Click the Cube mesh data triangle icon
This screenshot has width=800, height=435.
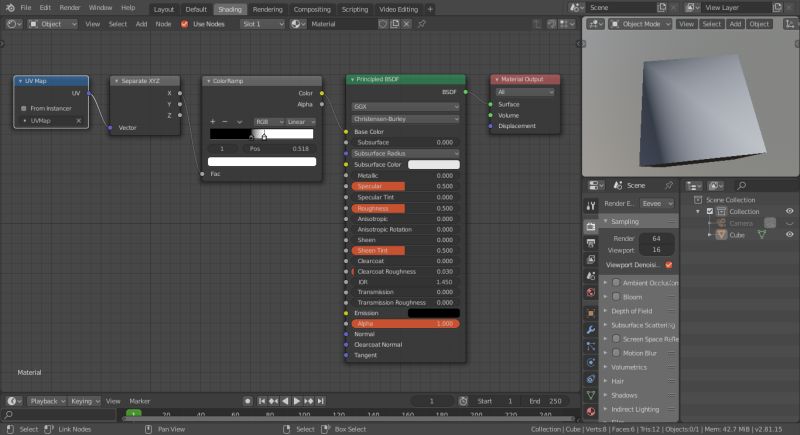pos(762,235)
